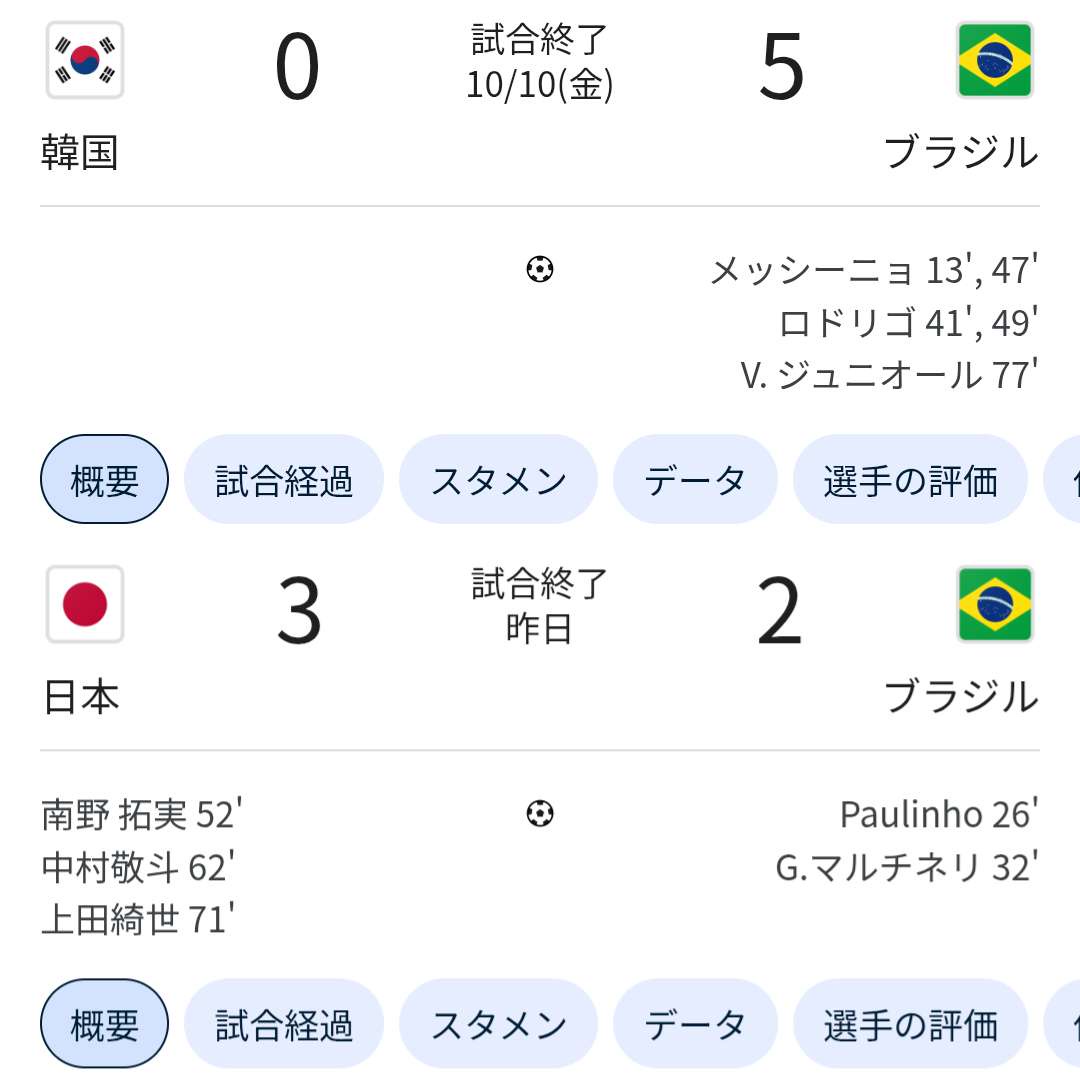Show 選手の評価 tab for Japan–Brazil match
The width and height of the screenshot is (1080, 1077).
tap(910, 1024)
